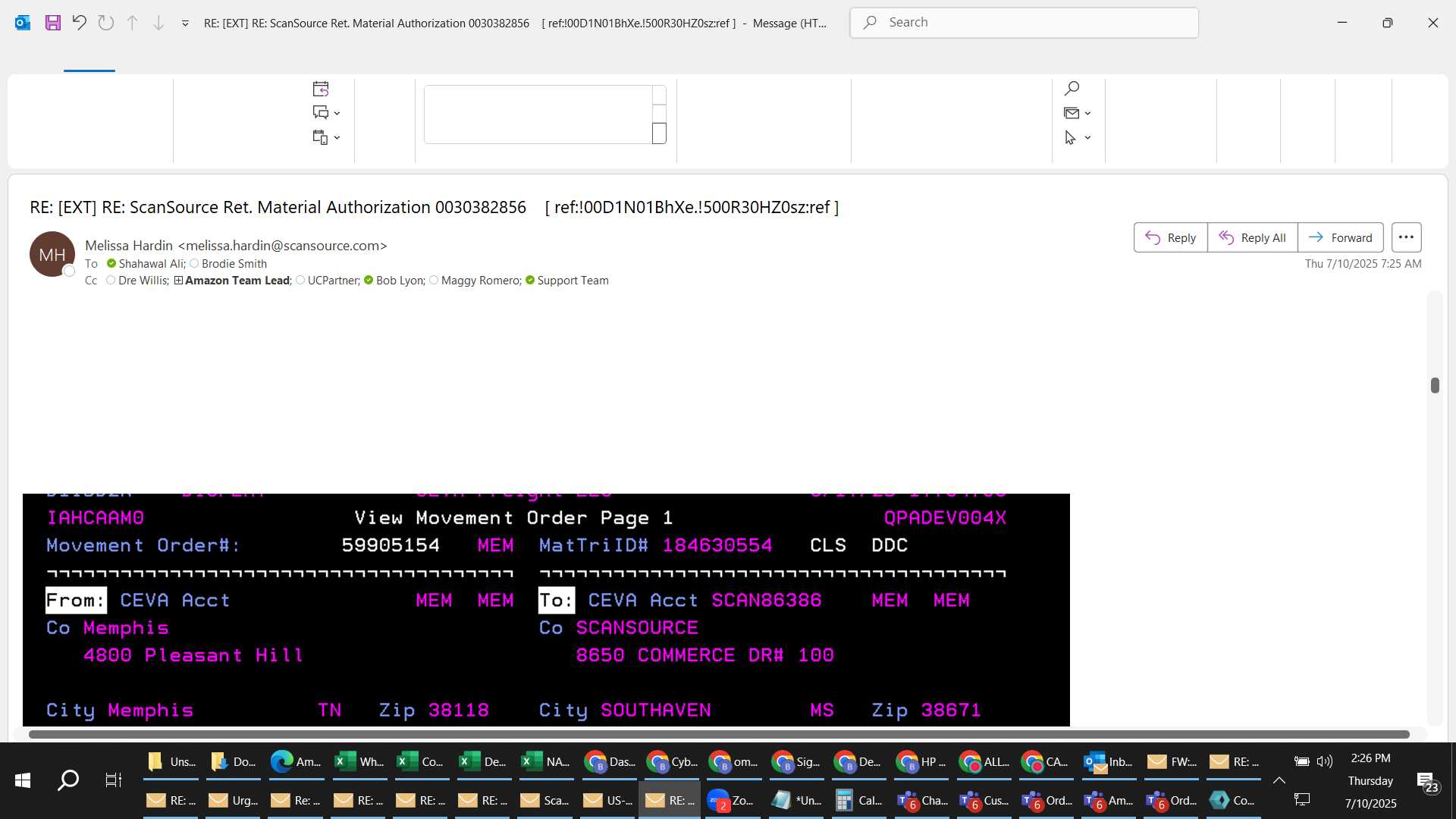Open the 'Urg...' mail window in taskbar
The image size is (1456, 819).
click(x=234, y=800)
